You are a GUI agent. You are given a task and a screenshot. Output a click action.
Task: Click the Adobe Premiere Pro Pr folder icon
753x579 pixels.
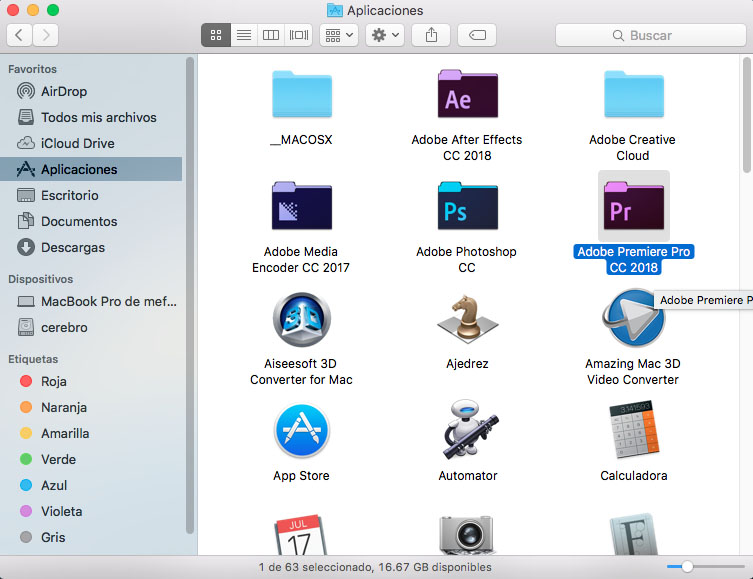(x=633, y=206)
